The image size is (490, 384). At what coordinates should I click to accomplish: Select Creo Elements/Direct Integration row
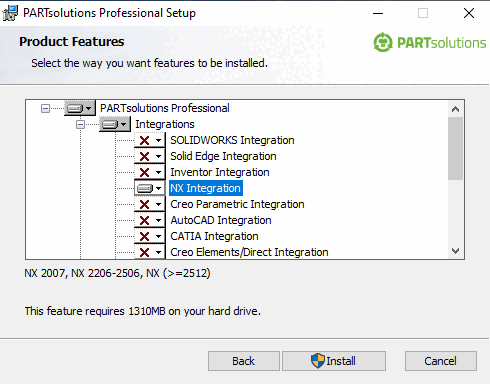pyautogui.click(x=249, y=252)
